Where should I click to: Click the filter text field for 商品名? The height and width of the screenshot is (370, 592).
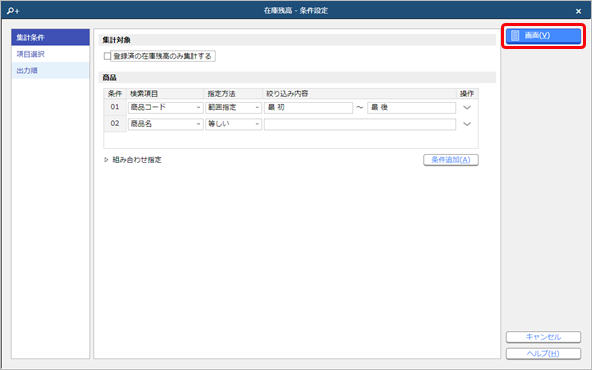click(360, 124)
